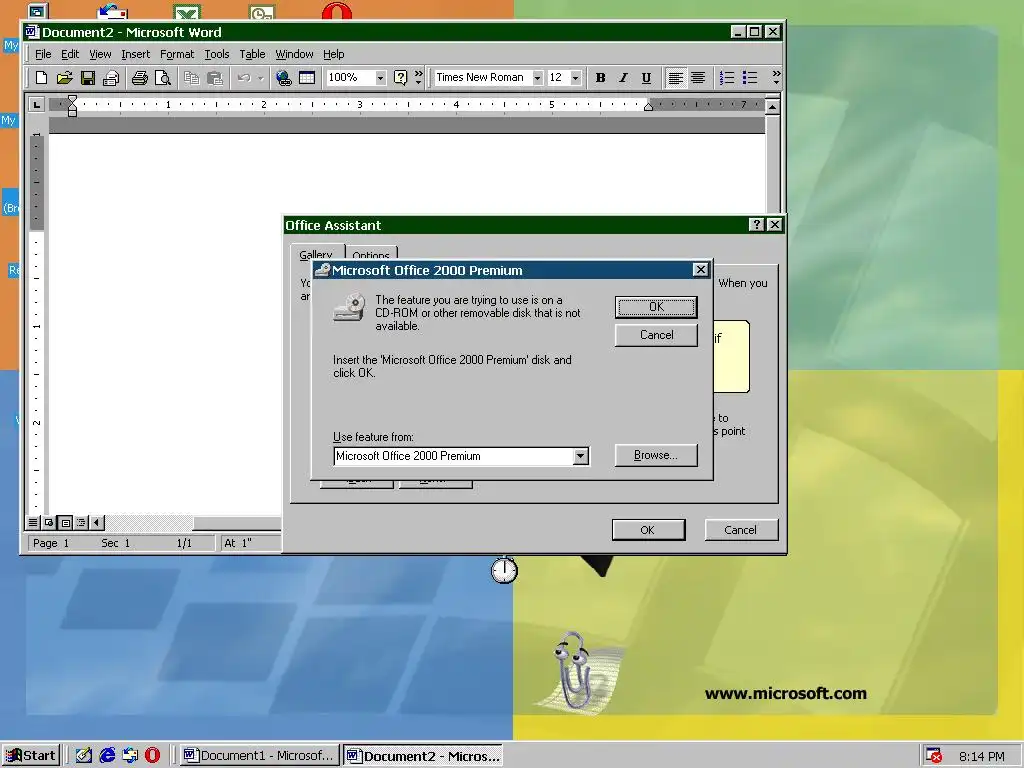Open the Table menu
The height and width of the screenshot is (768, 1024).
252,54
